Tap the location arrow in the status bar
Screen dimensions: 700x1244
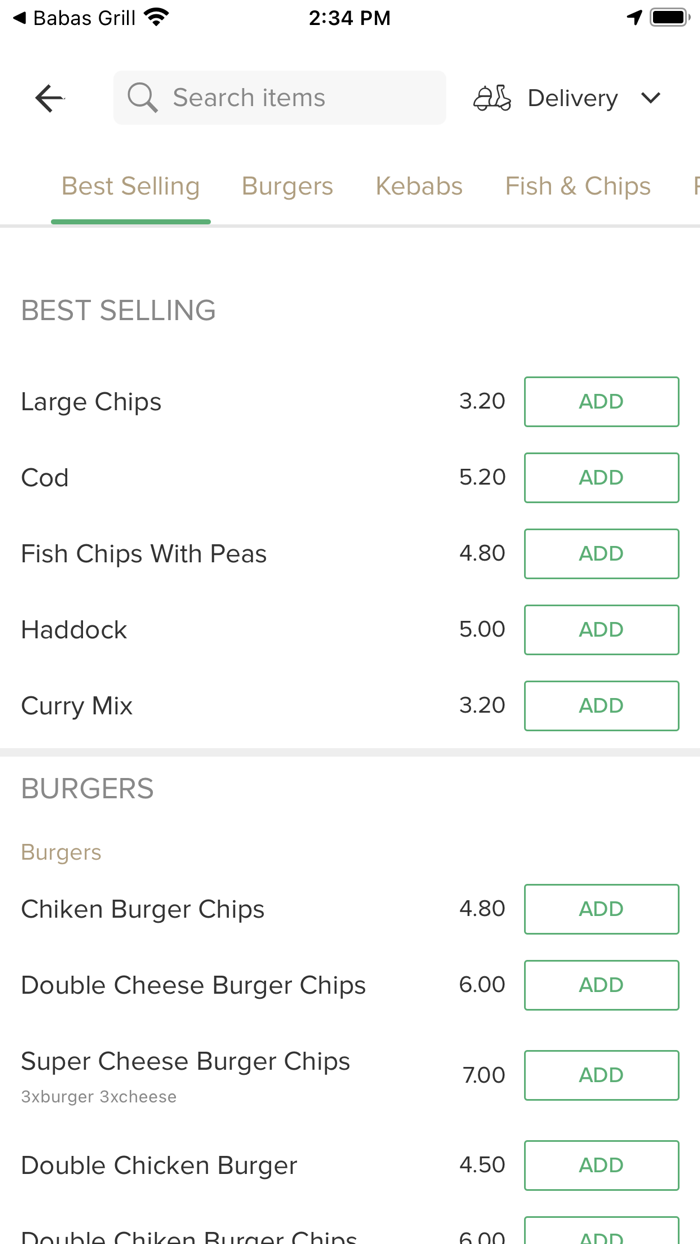(x=637, y=17)
